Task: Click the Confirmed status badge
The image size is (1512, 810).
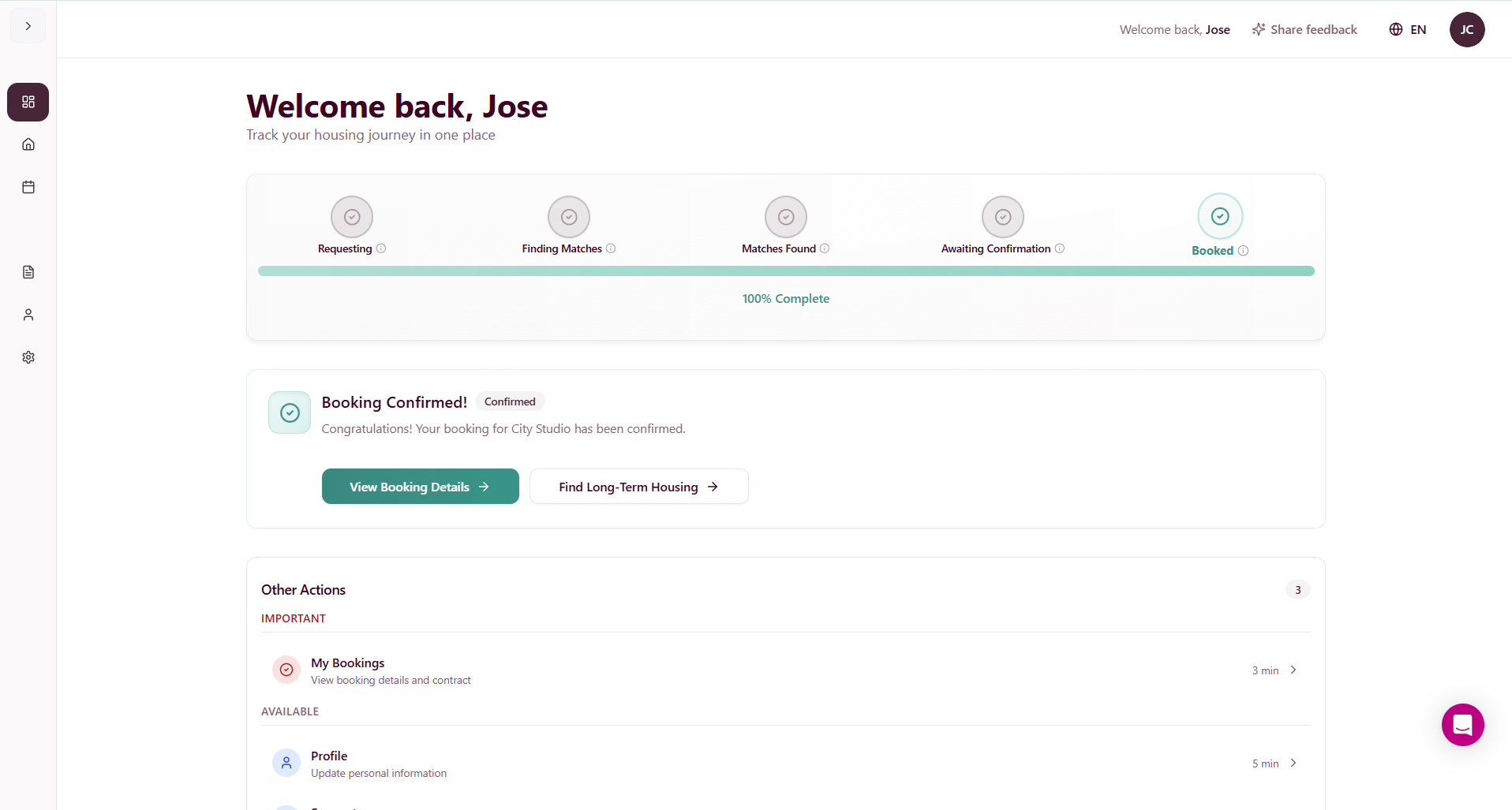Action: click(x=510, y=401)
